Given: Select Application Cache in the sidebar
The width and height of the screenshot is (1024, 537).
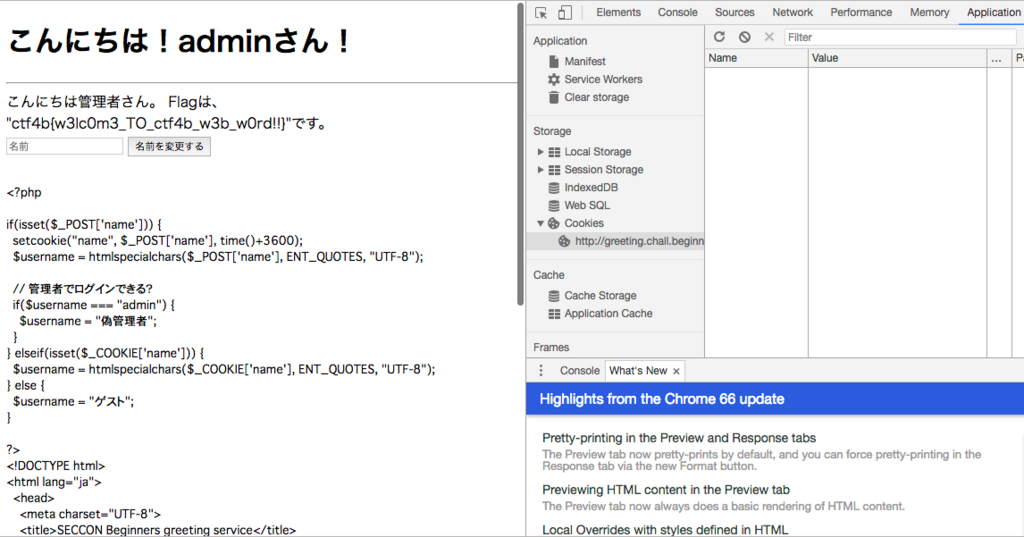Looking at the screenshot, I should click(608, 314).
